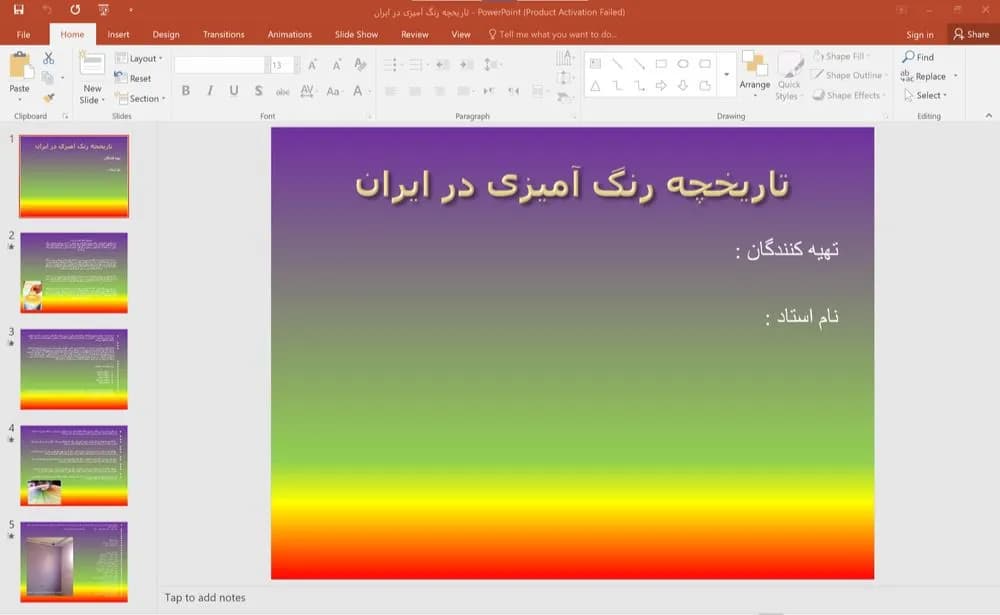Toggle bold formatting
Screen dimensions: 1000x615
(186, 91)
